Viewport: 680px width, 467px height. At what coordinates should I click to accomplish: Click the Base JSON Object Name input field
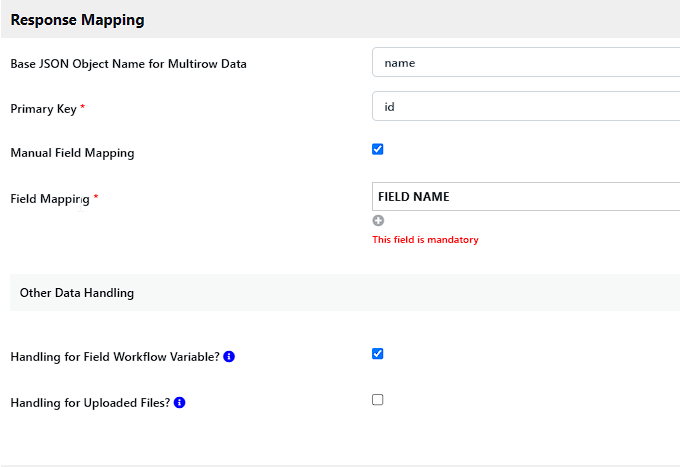525,62
